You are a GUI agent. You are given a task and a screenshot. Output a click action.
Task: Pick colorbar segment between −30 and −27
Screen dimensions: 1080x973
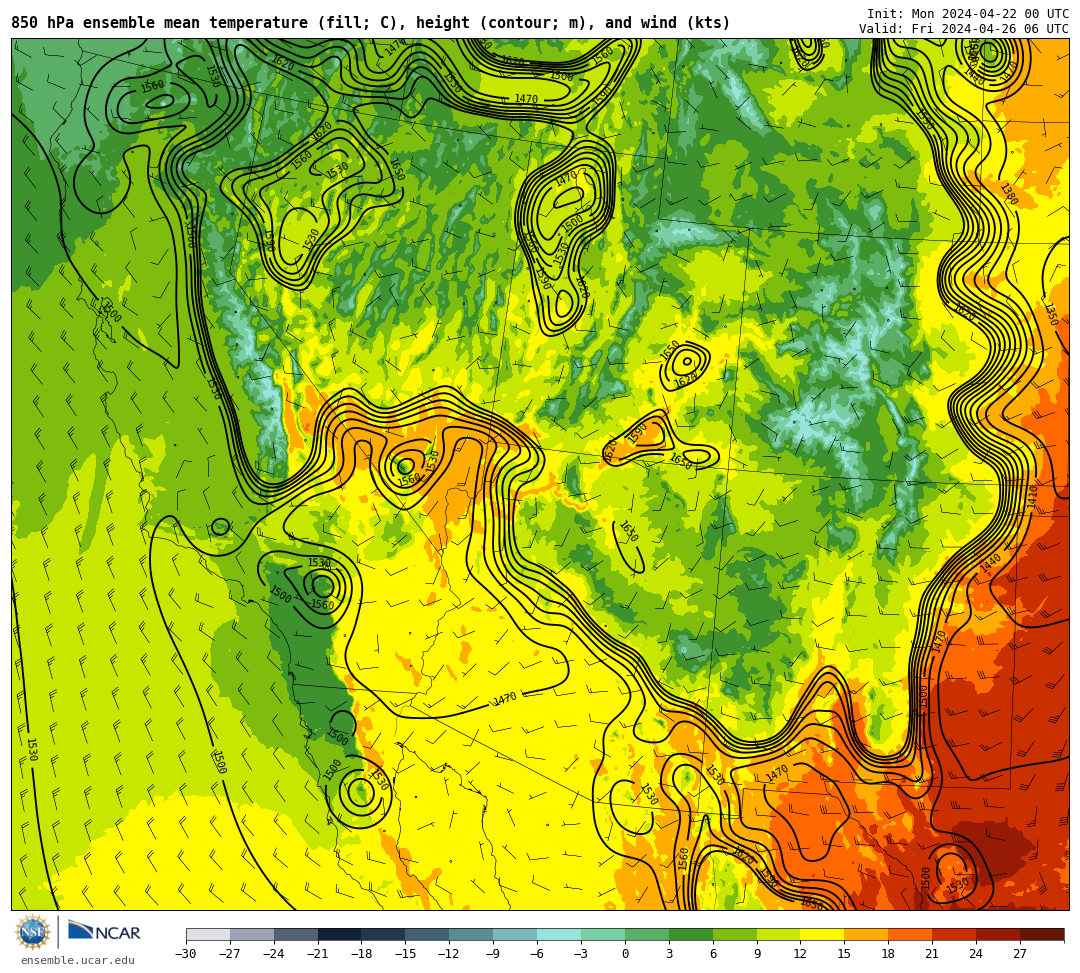click(208, 934)
